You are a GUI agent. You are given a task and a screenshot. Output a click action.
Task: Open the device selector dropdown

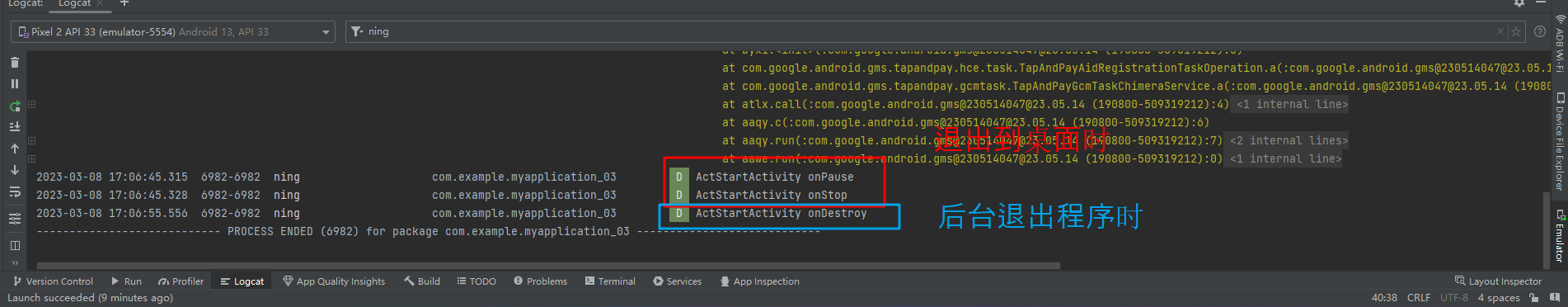point(173,32)
